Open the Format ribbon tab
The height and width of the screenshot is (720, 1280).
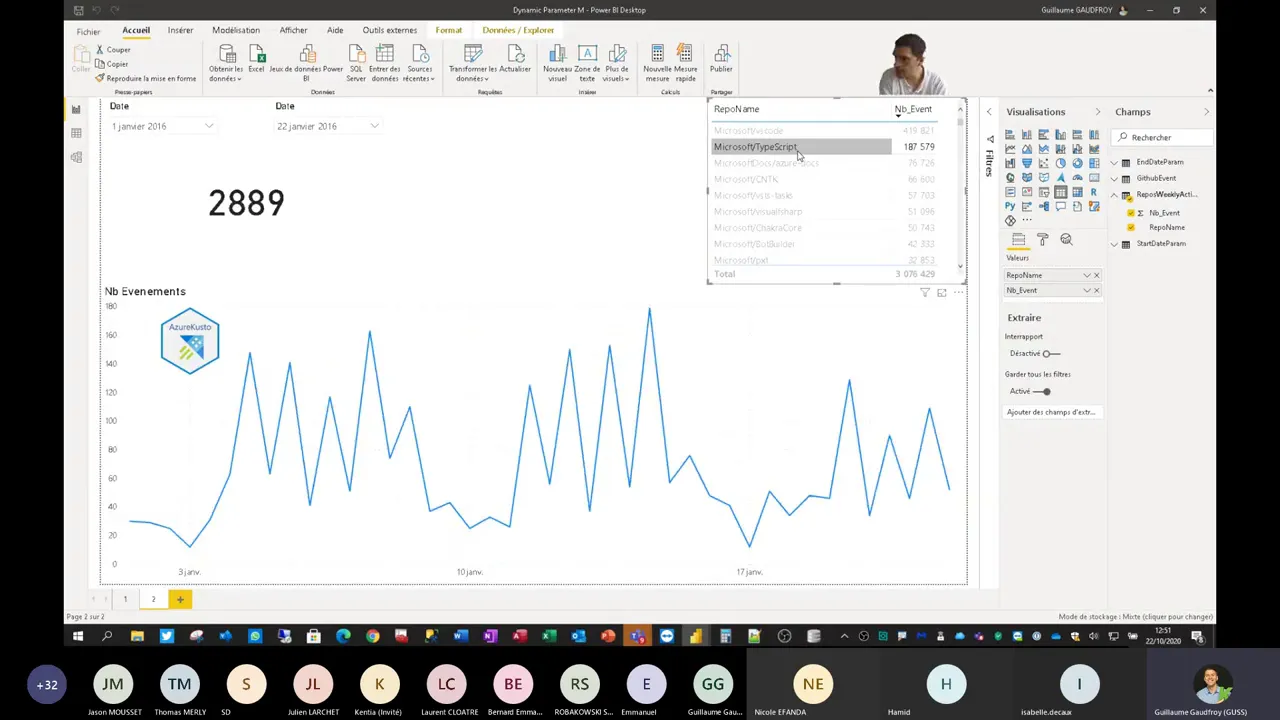tap(449, 30)
